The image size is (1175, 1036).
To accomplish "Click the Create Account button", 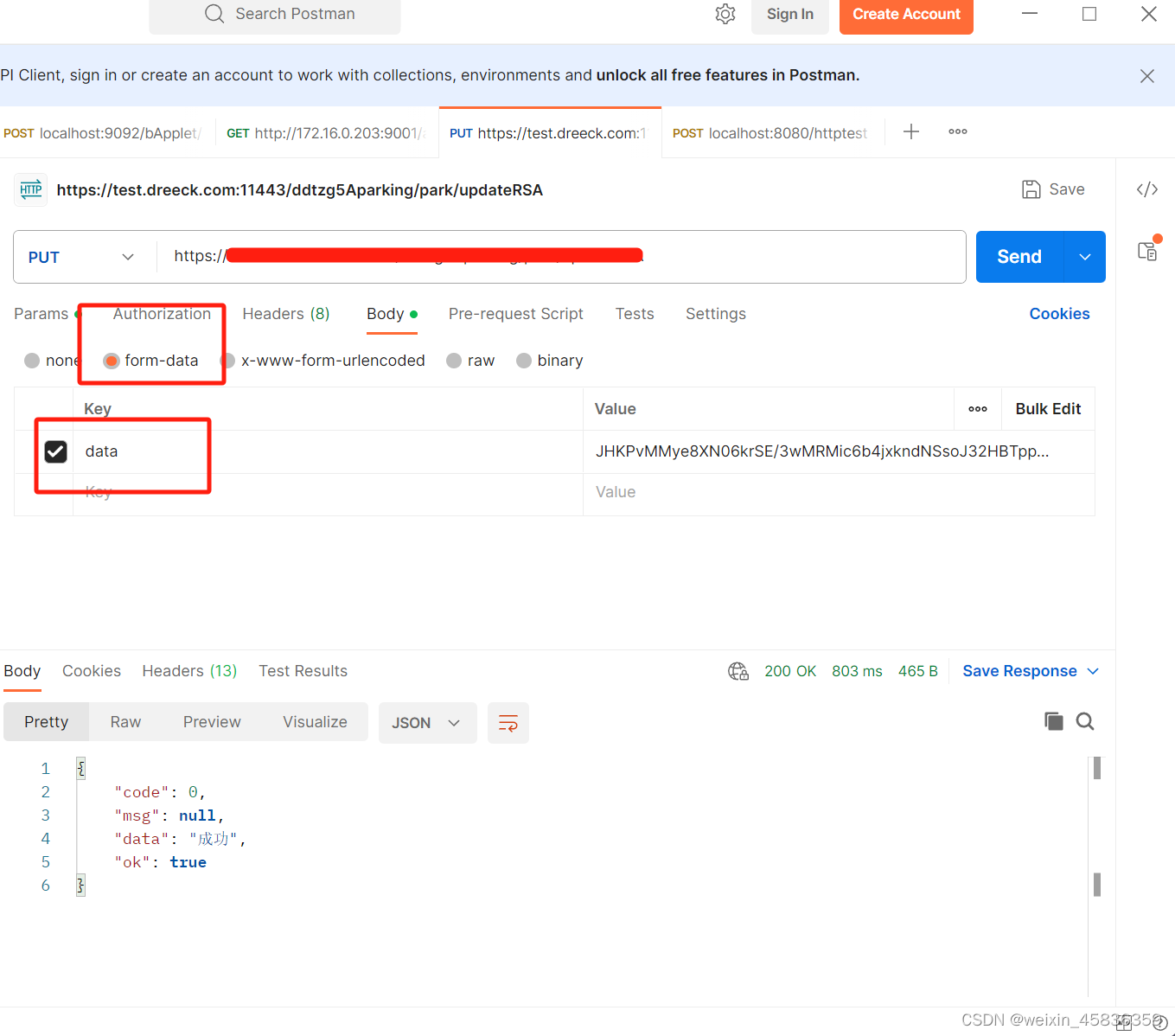I will (x=906, y=15).
